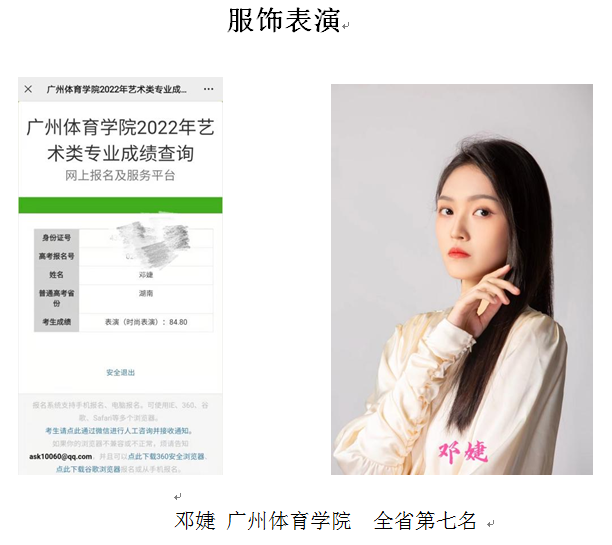
Task: Open the three-dot more options menu
Action: click(x=208, y=89)
